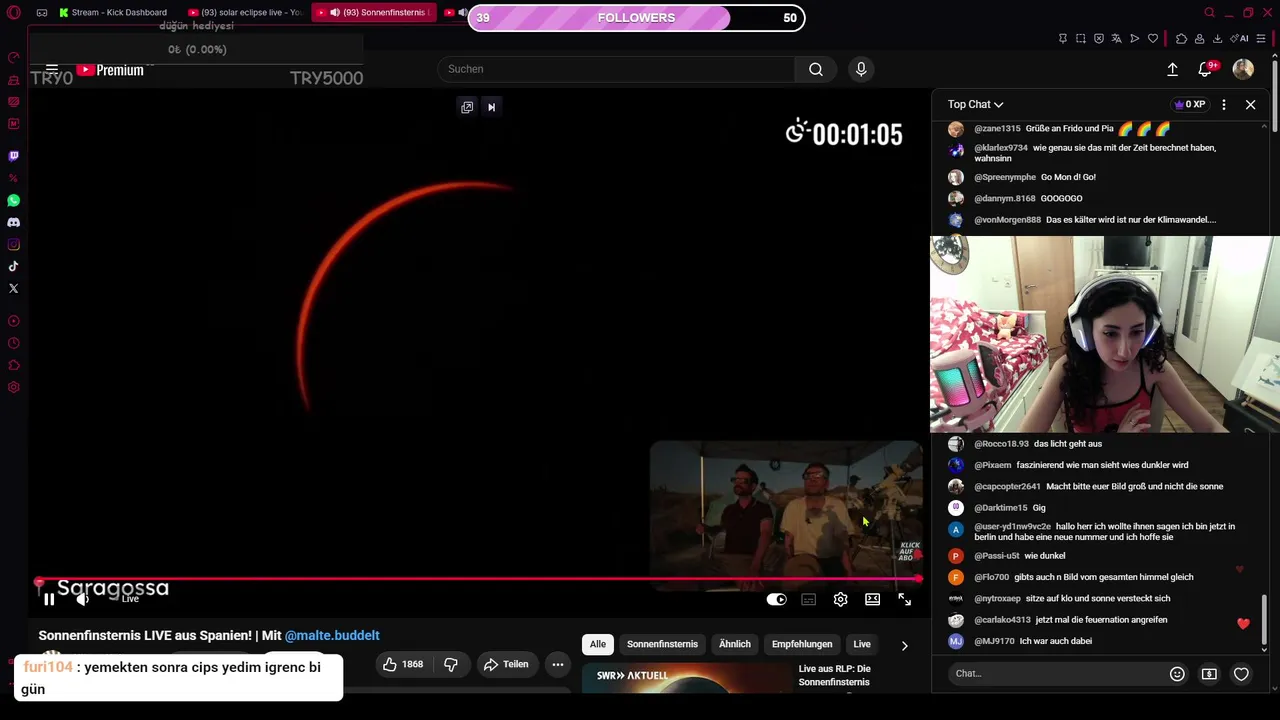Toggle the autoplay switch in player controls
Viewport: 1280px width, 720px height.
776,599
